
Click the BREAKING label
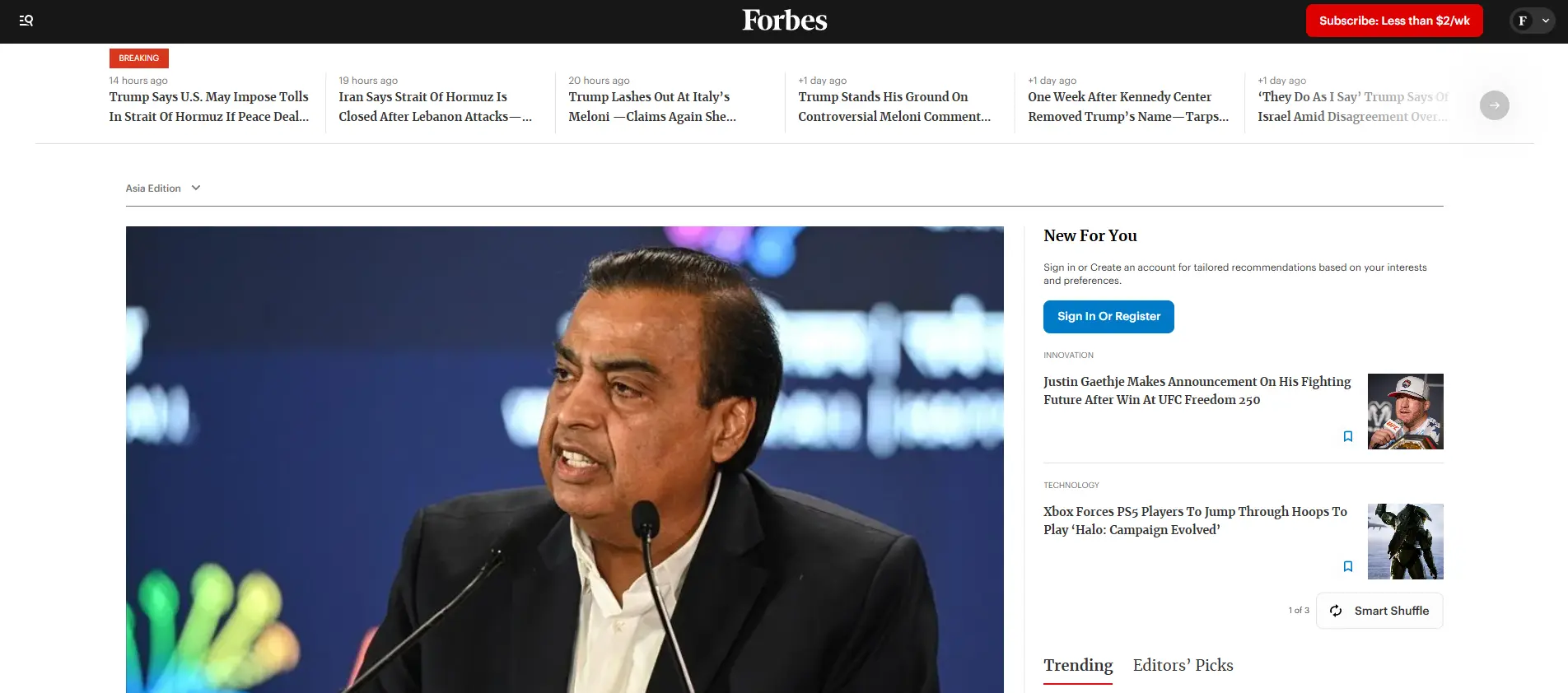[138, 58]
